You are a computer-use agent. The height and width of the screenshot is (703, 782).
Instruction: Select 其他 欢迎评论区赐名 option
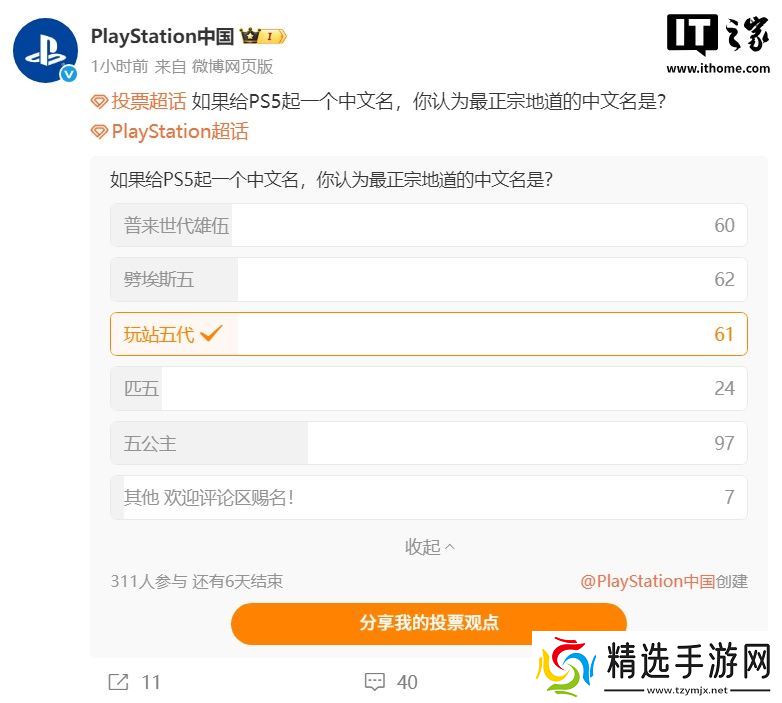tap(428, 497)
